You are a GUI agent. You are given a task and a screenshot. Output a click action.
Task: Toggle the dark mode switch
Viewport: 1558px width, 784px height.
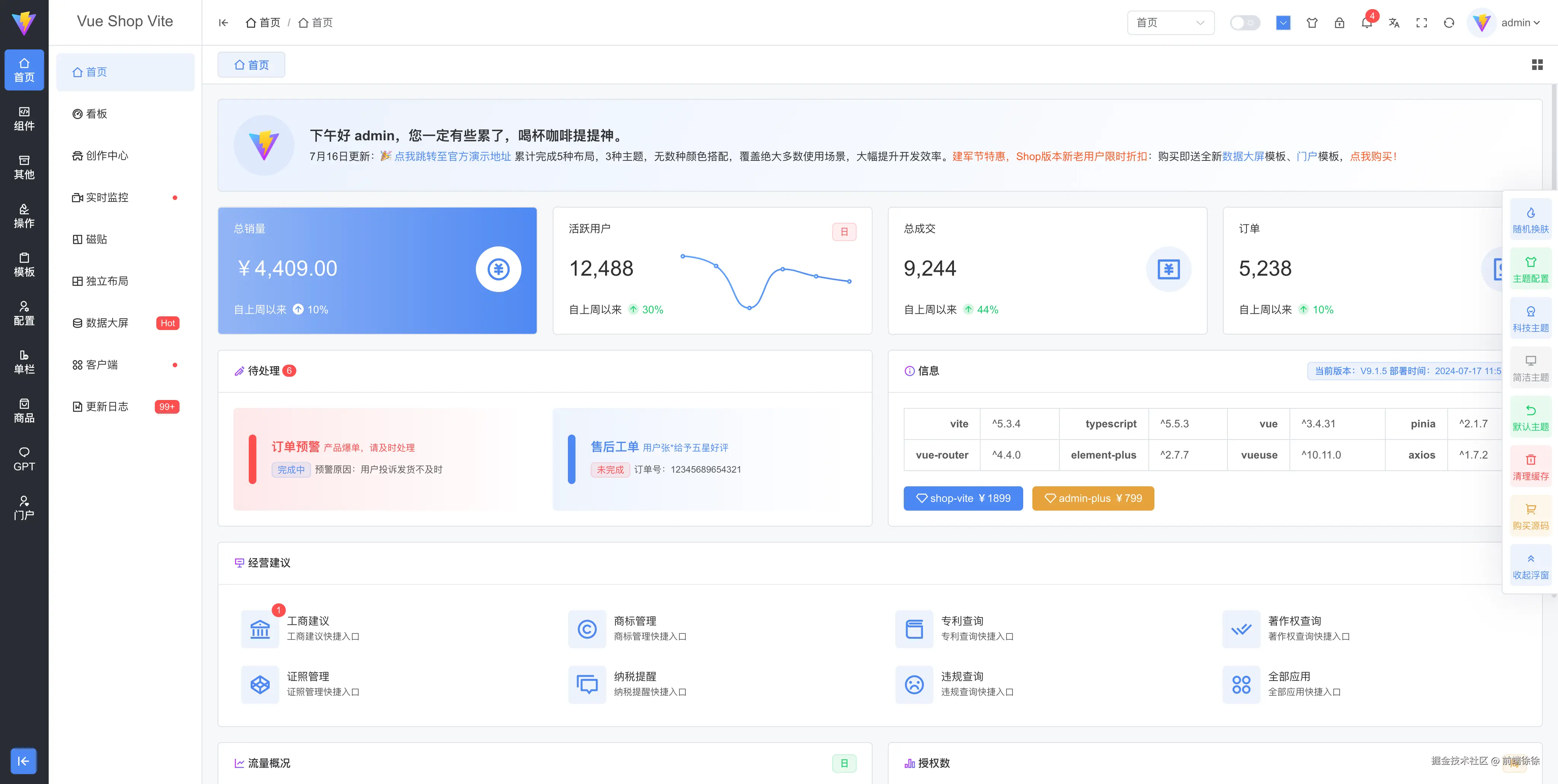click(1245, 23)
